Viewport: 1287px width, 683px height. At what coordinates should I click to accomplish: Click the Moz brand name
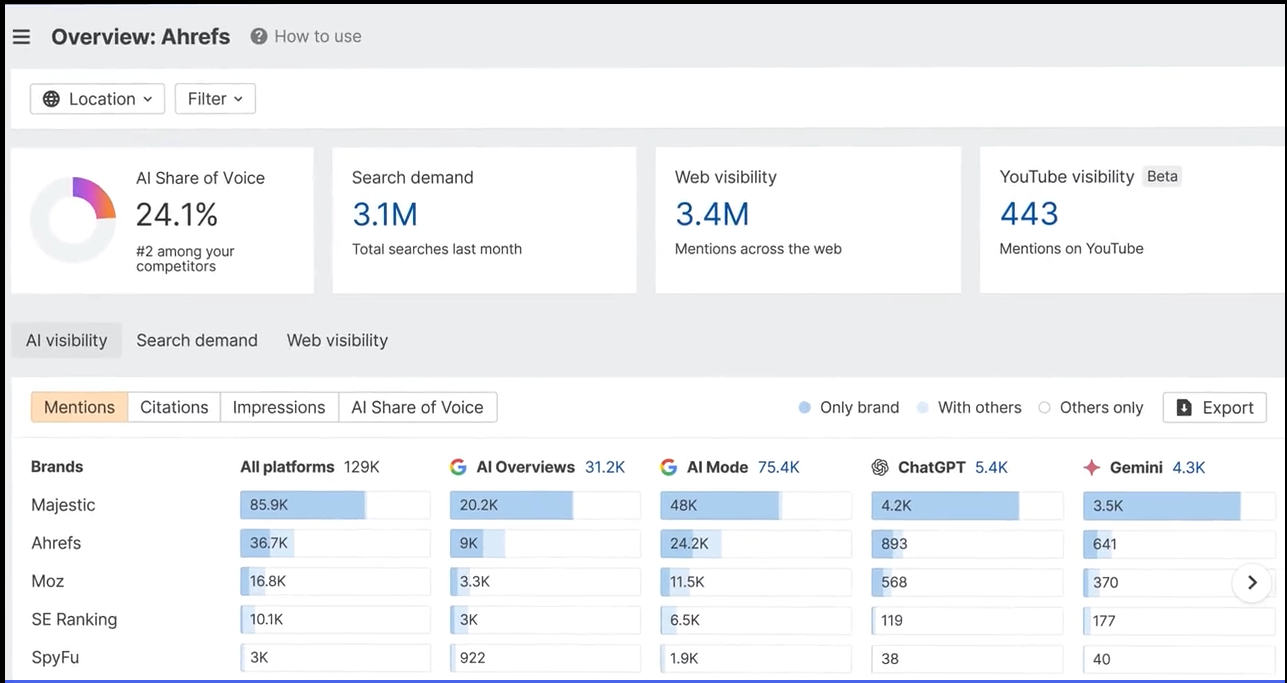[47, 581]
